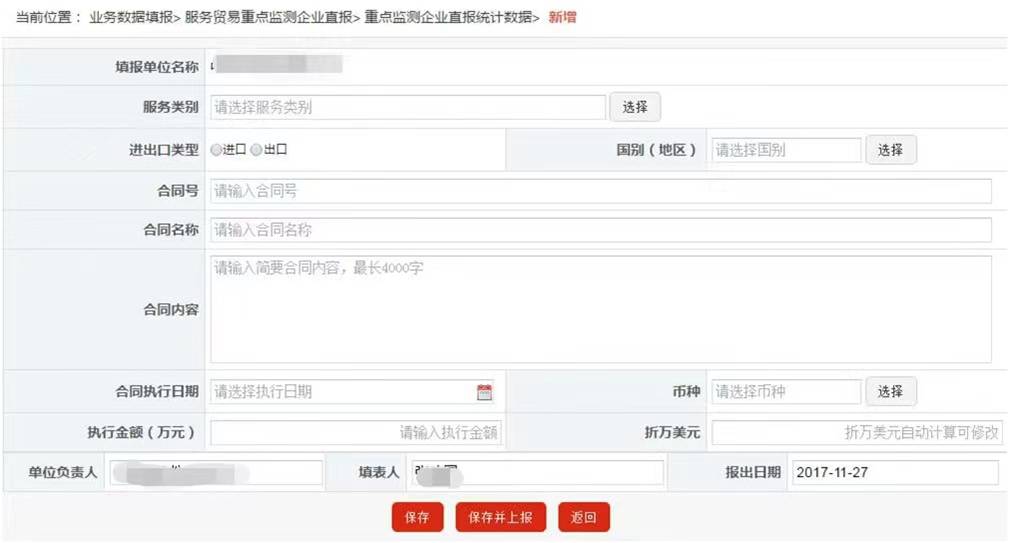Go to 业务数据填报 breadcrumb
1009x543 pixels.
(x=130, y=17)
